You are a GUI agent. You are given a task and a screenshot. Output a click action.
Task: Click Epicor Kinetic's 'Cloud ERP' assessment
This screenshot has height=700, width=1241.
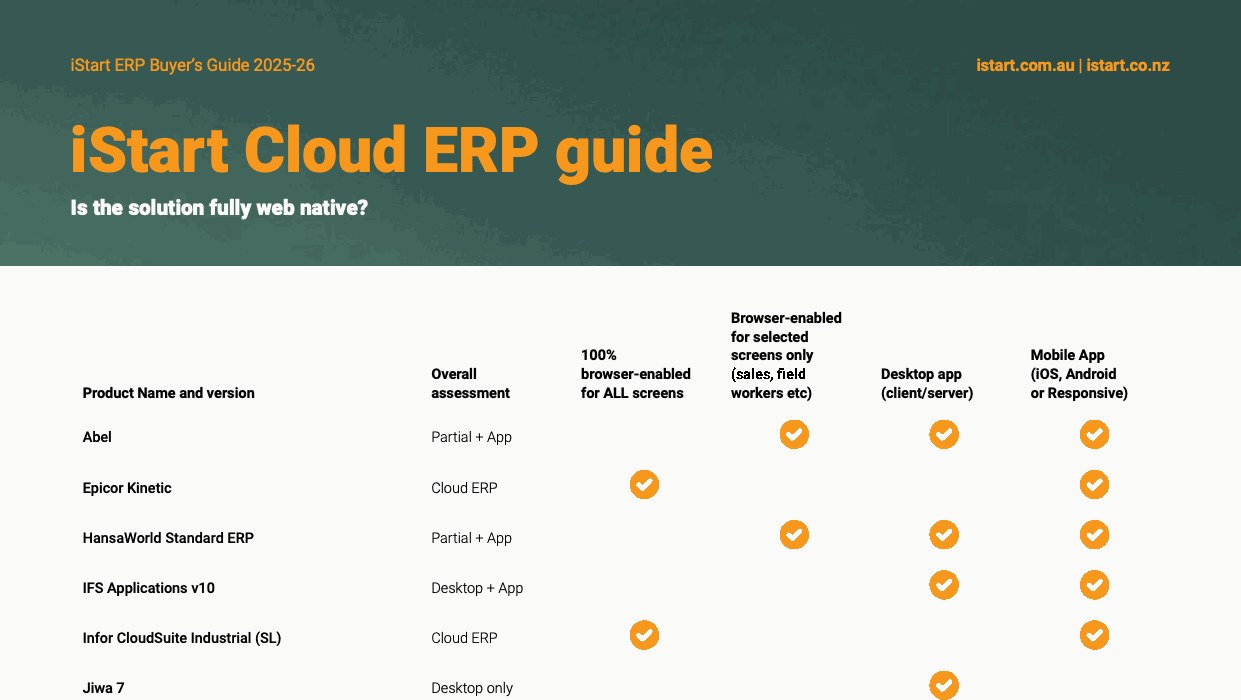464,488
